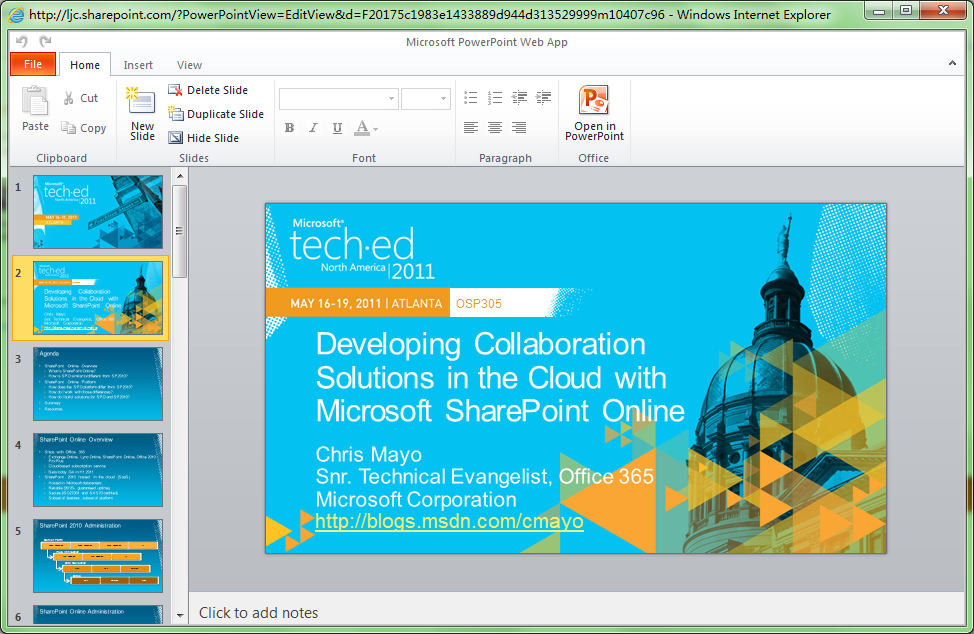Cut the selection with Cut
The image size is (974, 634).
click(81, 97)
